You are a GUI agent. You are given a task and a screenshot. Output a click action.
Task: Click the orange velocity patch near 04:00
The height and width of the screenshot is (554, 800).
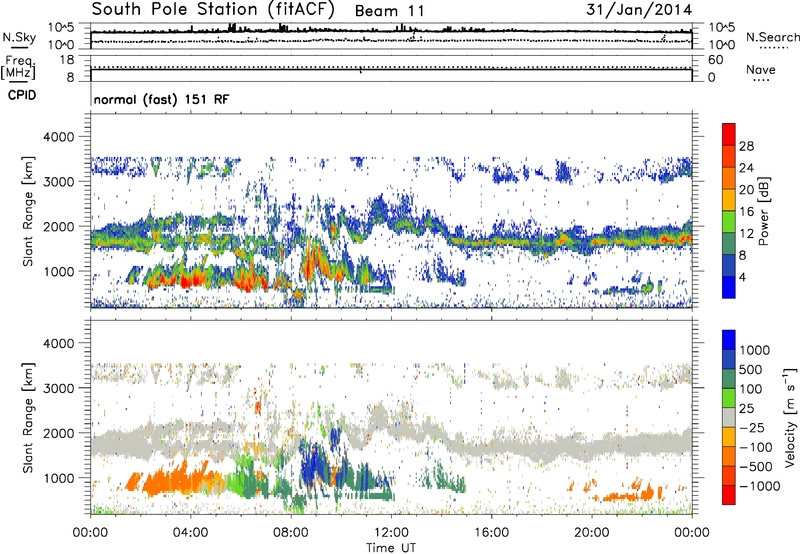pyautogui.click(x=179, y=481)
